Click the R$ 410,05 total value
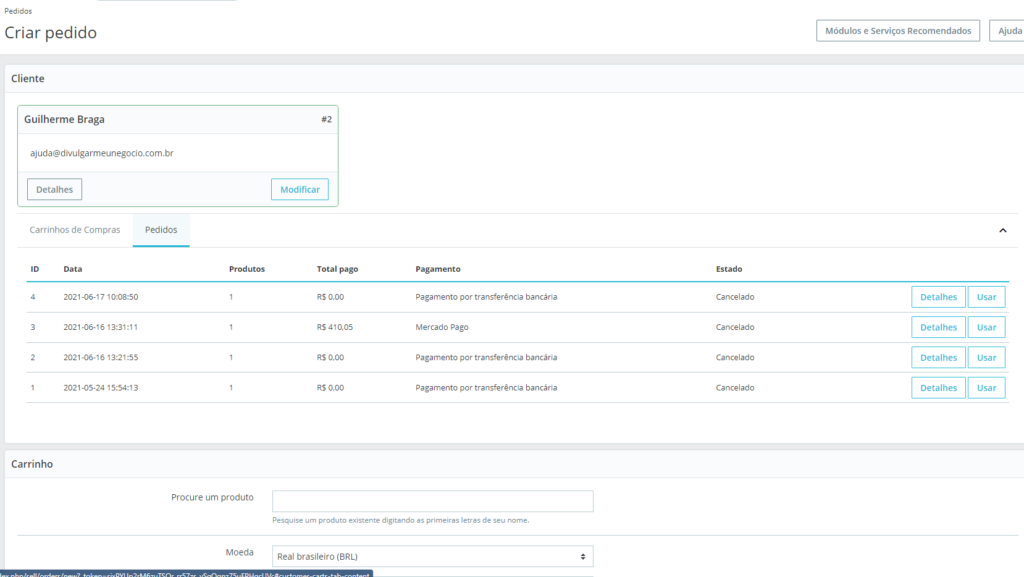The height and width of the screenshot is (577, 1024). [335, 327]
